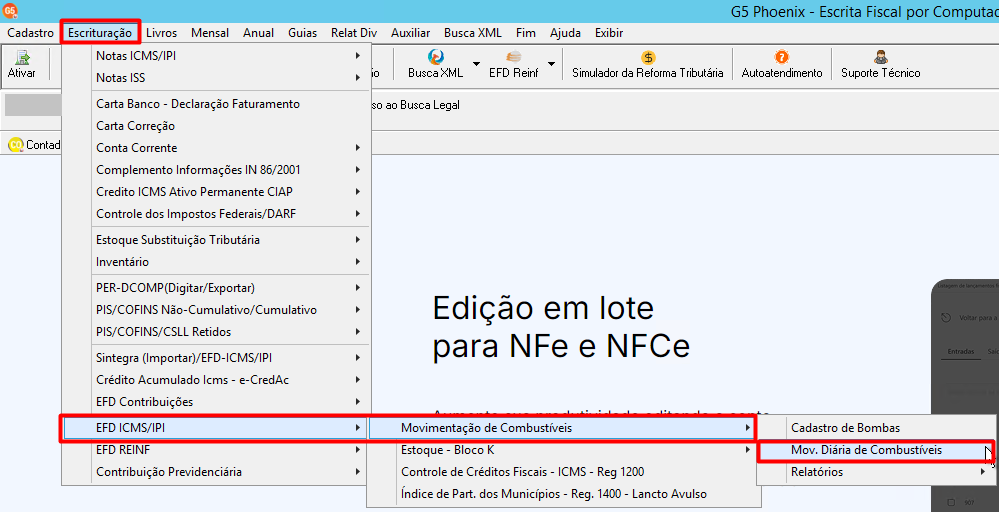999x512 pixels.
Task: Select EFD ICMS/IPI menu entry
Action: 216,428
